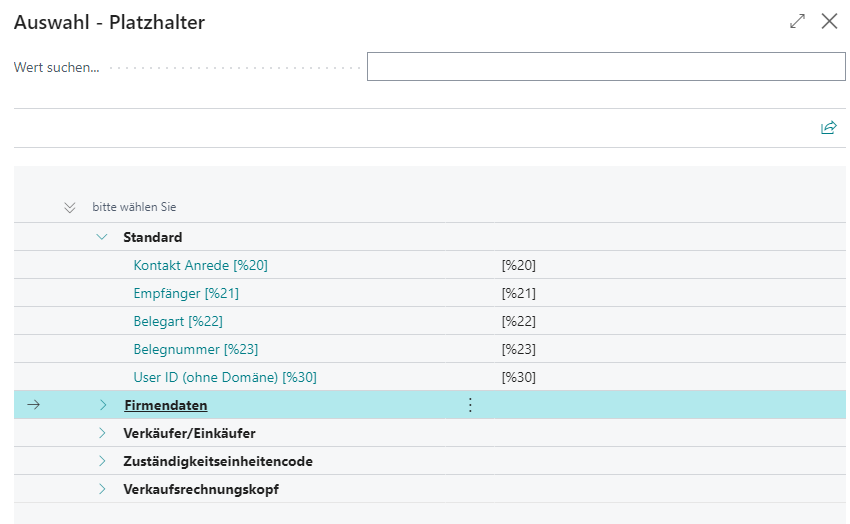Click the share/export icon
This screenshot has width=850, height=524.
coord(828,128)
